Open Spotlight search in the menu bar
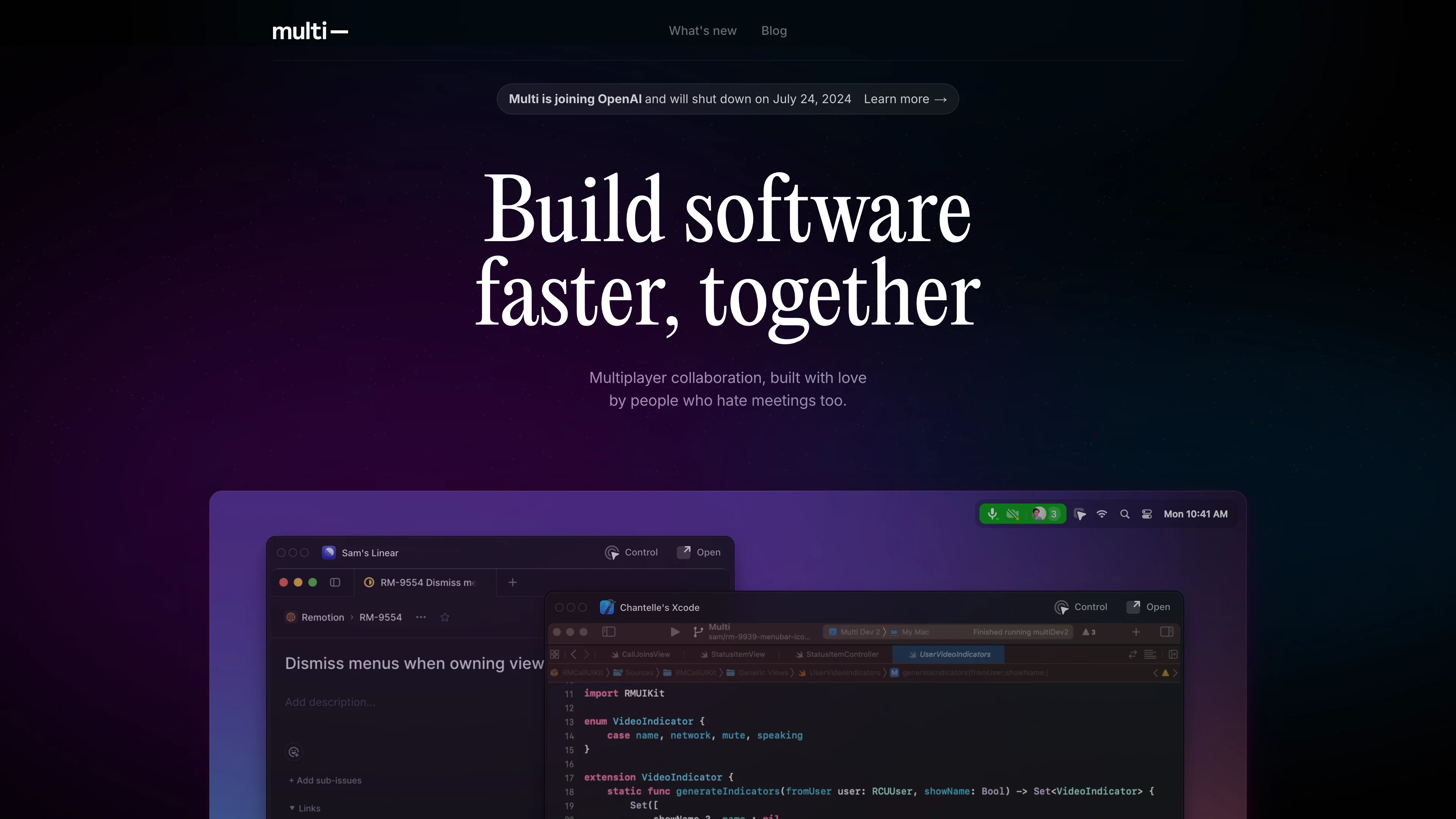The image size is (1456, 819). (1125, 515)
